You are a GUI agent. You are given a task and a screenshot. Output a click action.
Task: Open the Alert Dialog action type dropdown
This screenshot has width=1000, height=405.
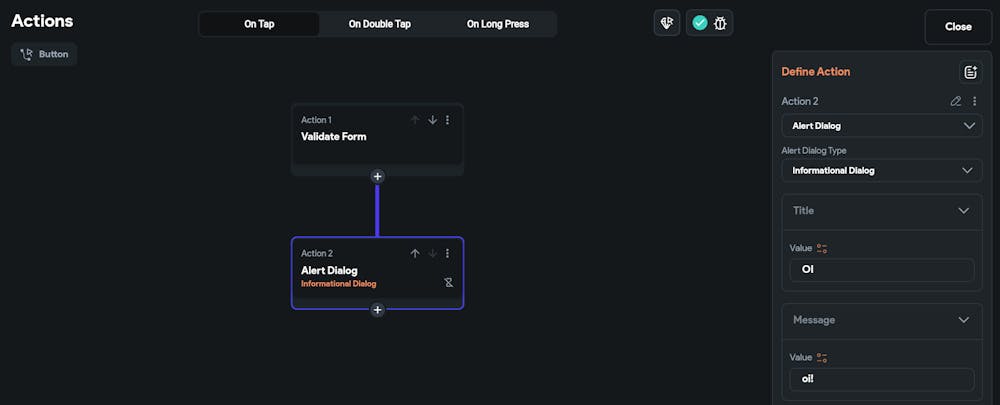click(881, 126)
